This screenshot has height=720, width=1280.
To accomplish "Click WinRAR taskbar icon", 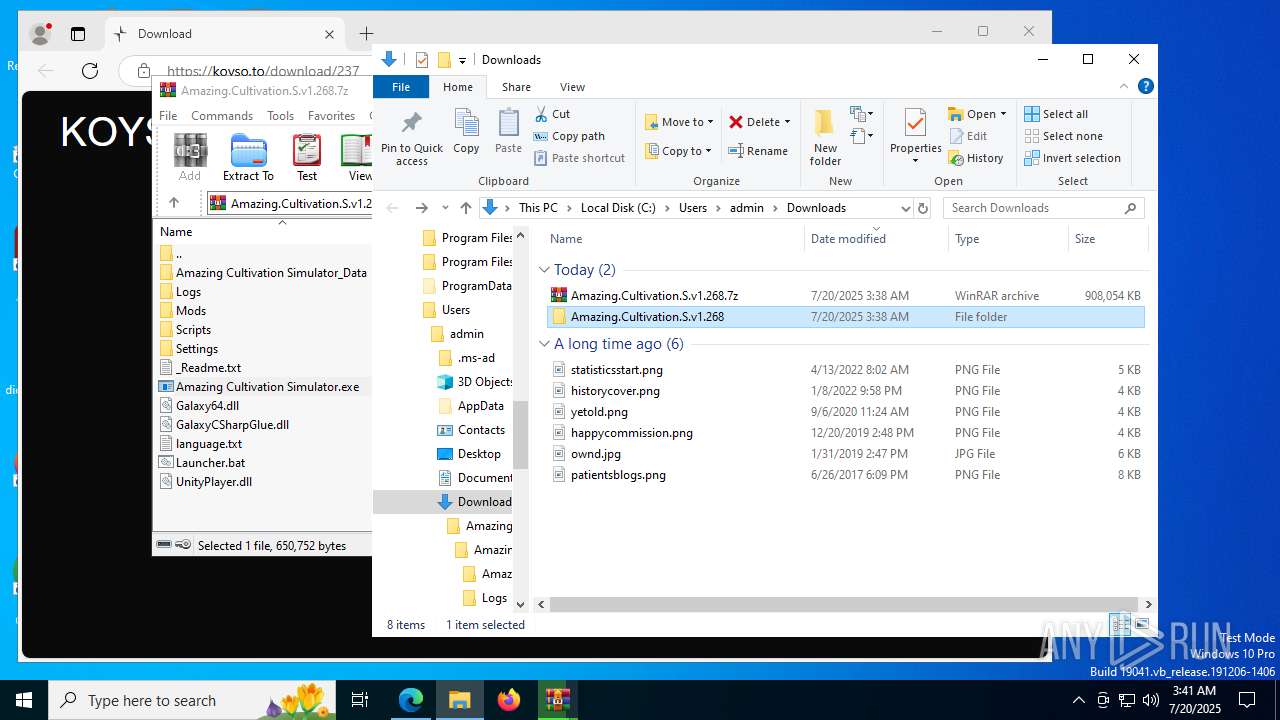I will (x=557, y=700).
